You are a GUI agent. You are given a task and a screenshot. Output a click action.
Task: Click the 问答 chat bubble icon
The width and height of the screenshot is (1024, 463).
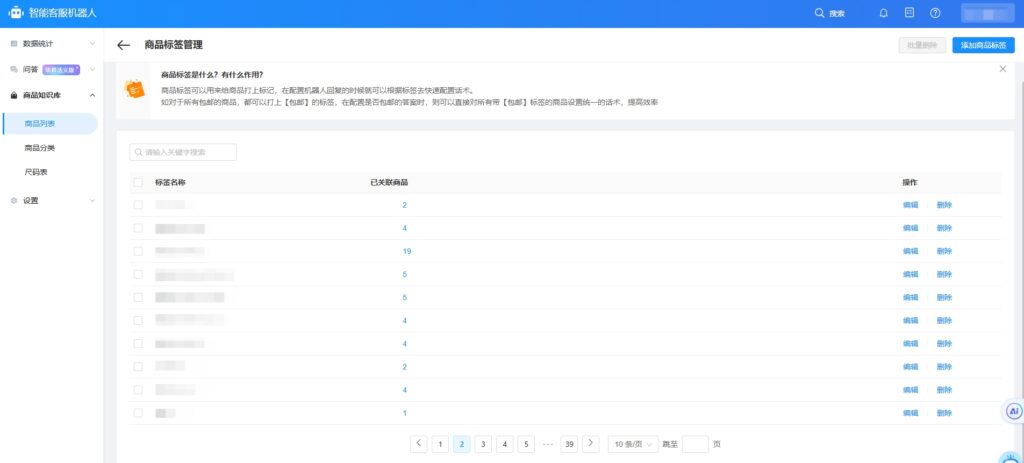[x=14, y=69]
